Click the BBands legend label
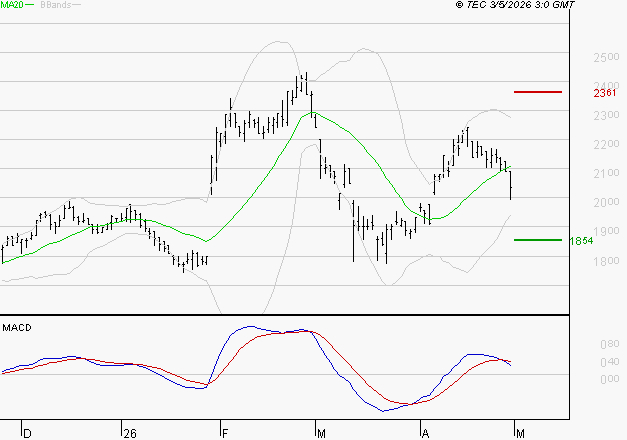This screenshot has height=440, width=627. tap(56, 5)
